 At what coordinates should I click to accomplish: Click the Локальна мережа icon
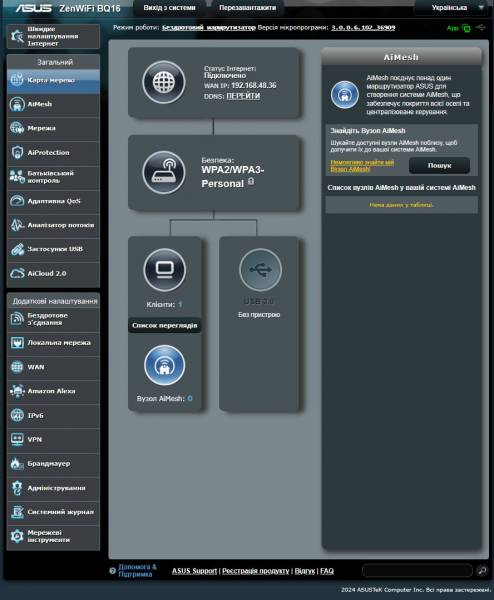click(x=17, y=343)
